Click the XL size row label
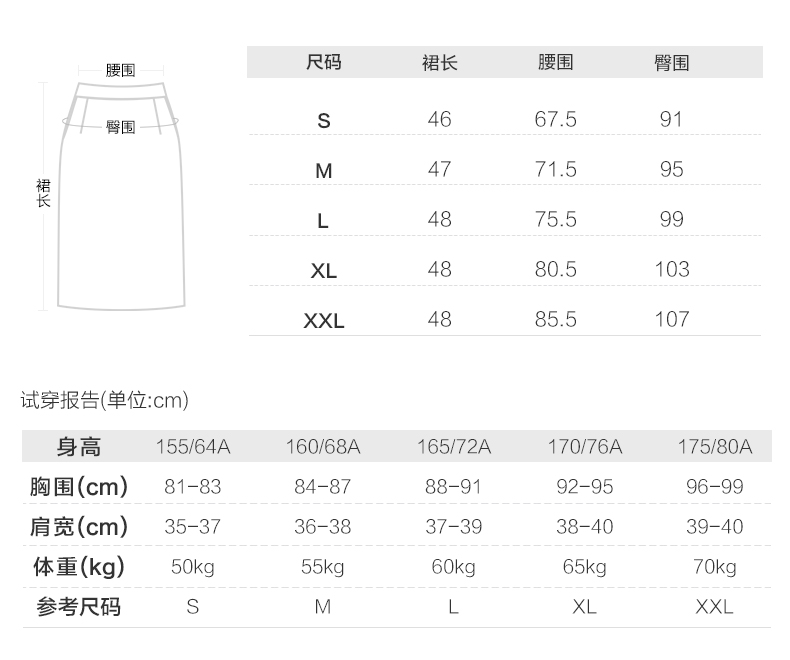 coord(323,271)
